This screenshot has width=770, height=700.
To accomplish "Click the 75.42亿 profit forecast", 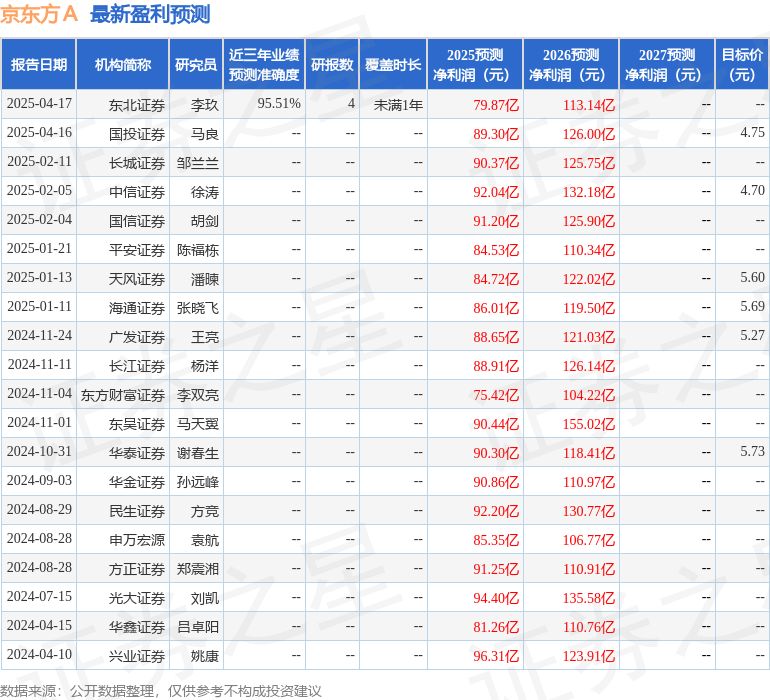I will [496, 395].
